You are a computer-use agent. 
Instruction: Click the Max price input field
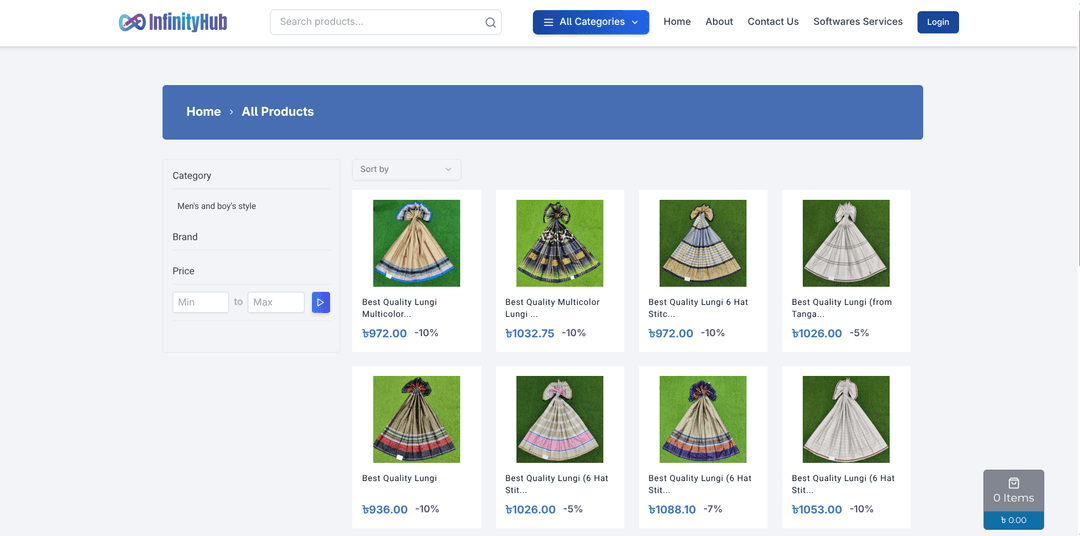(x=276, y=302)
